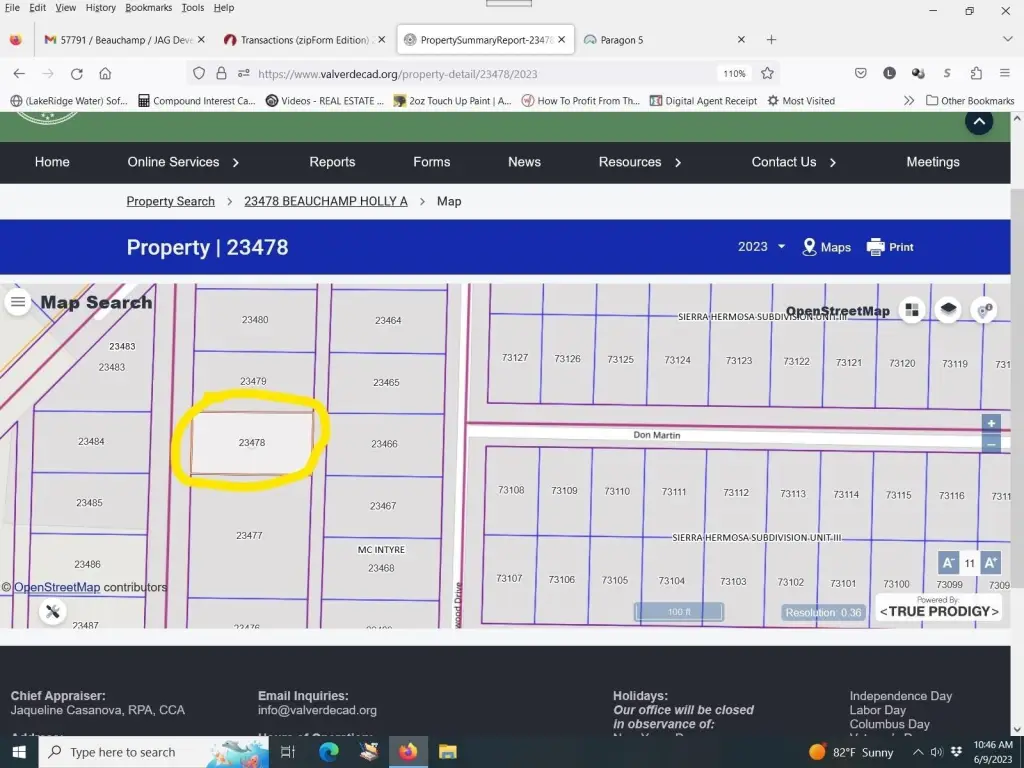Viewport: 1024px width, 768px height.
Task: Open the Bookmarks menu in Firefox
Action: pos(148,7)
